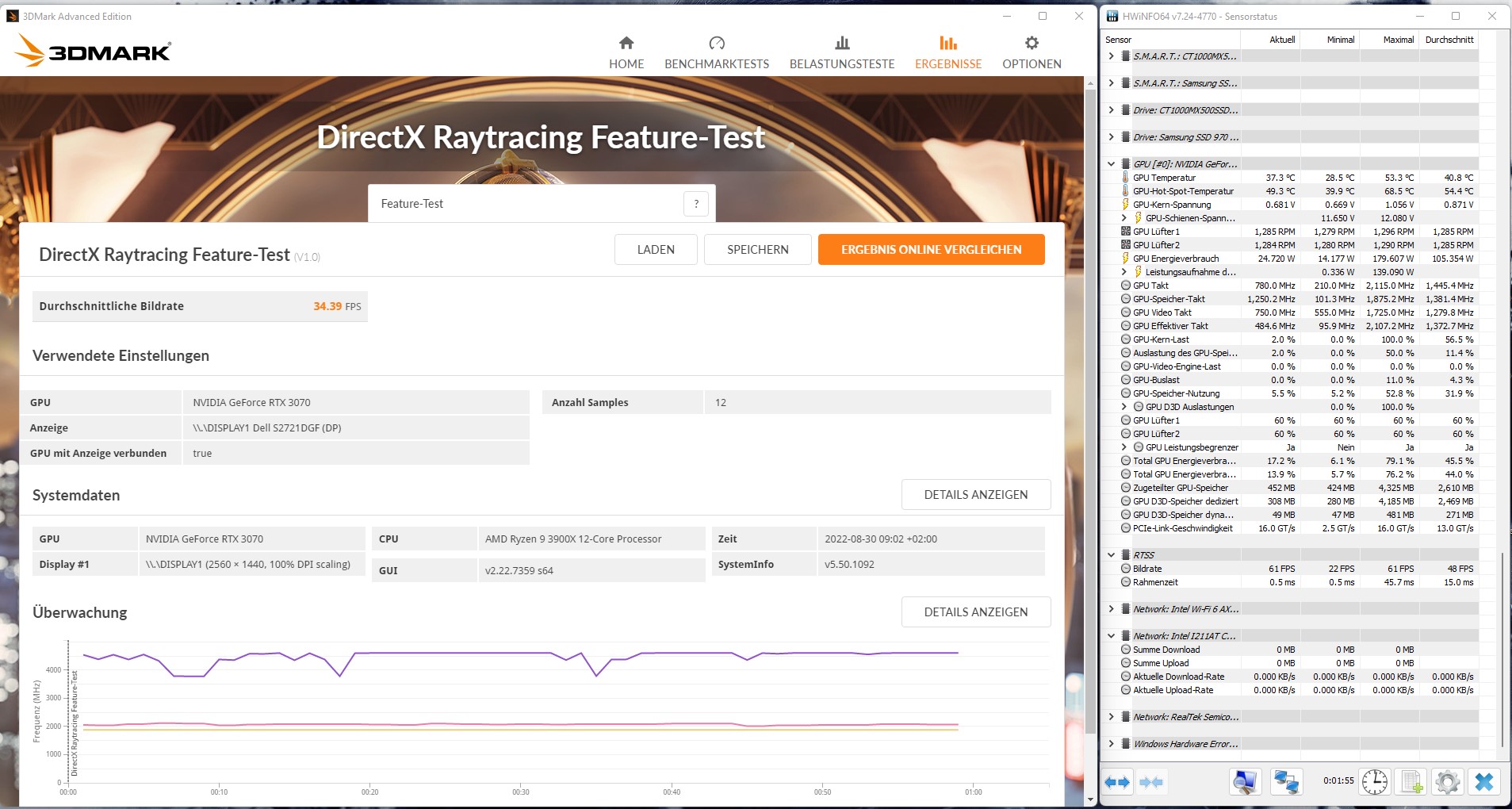The image size is (1512, 809).
Task: Click the thermometer icon for GPU-Hot-Spot-Temperatur
Action: click(x=1125, y=191)
